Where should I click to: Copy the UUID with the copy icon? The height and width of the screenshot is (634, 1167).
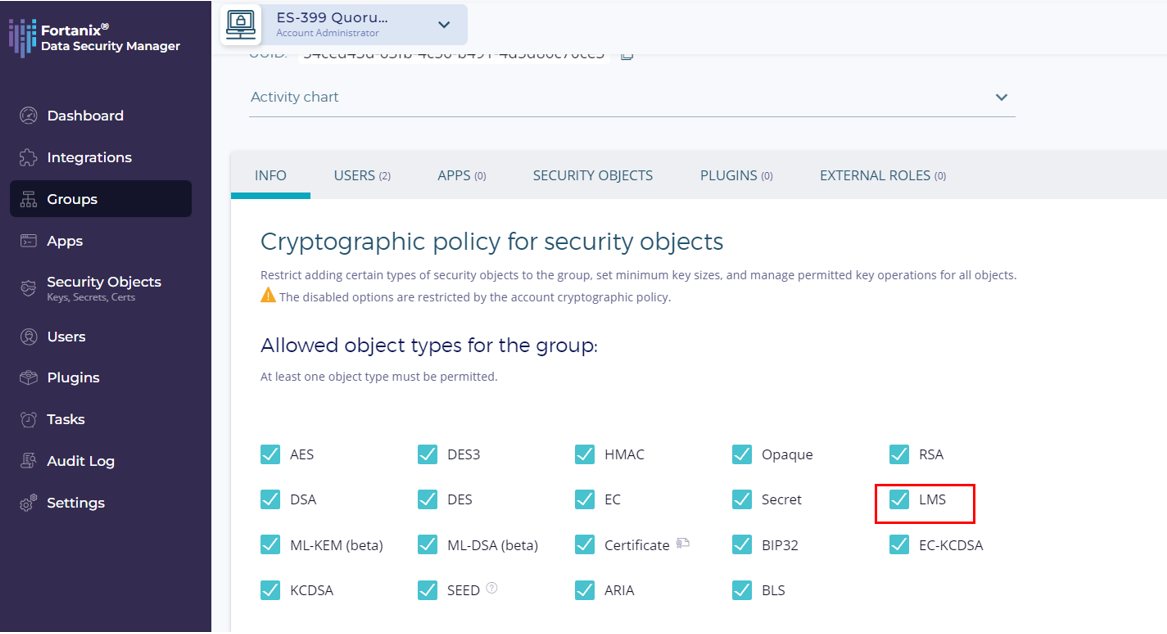pos(627,55)
